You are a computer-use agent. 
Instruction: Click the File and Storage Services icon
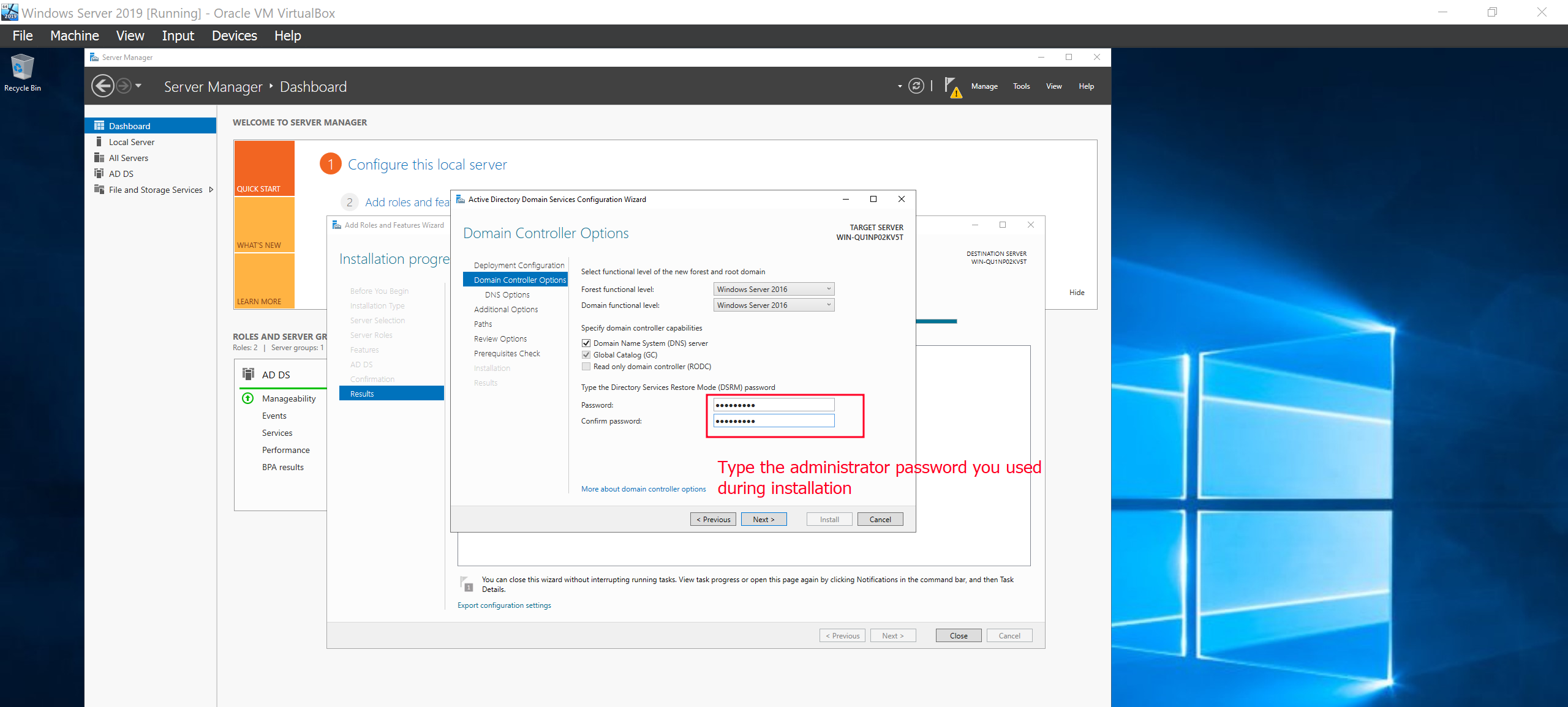coord(99,189)
